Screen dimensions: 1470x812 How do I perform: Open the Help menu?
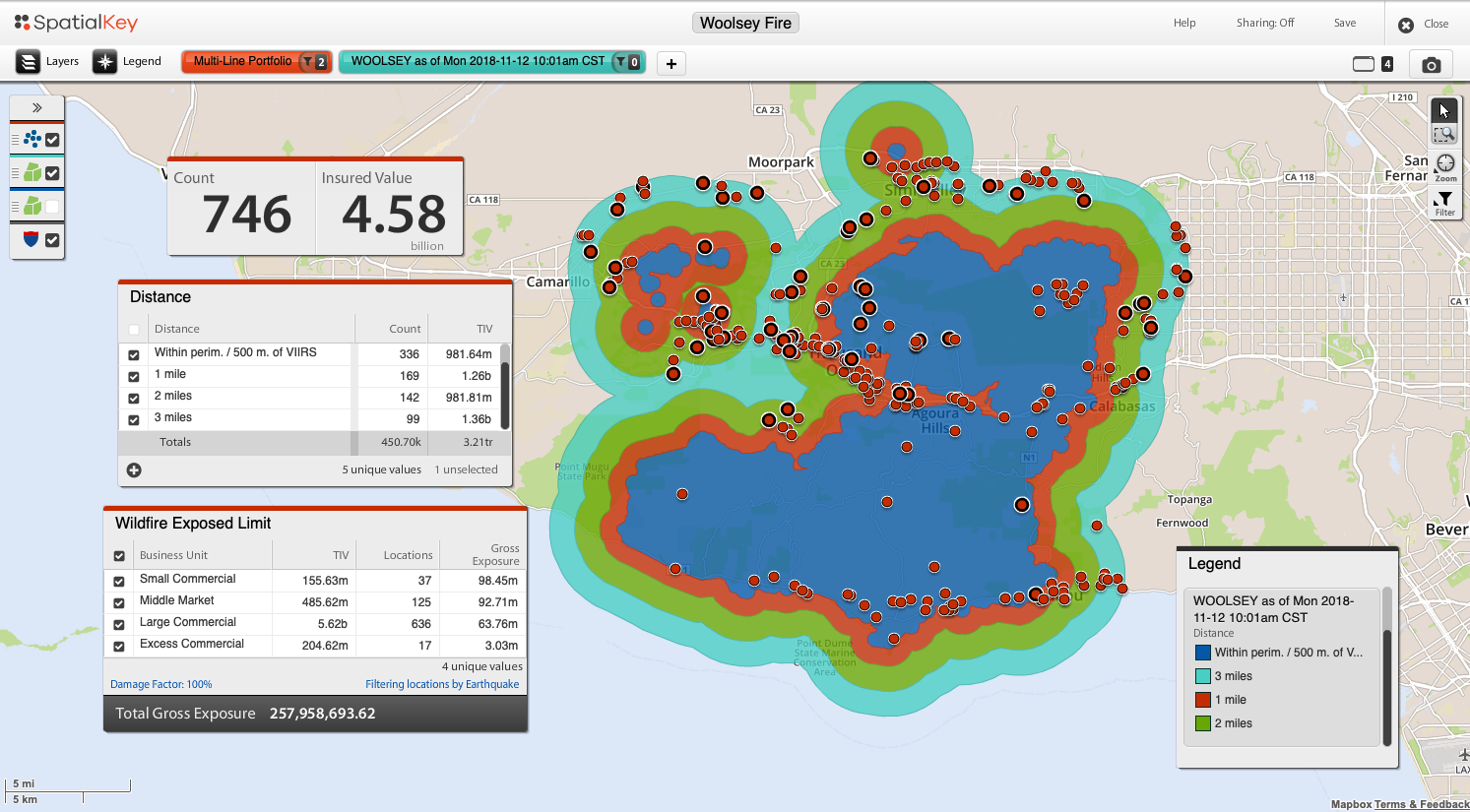click(x=1184, y=23)
